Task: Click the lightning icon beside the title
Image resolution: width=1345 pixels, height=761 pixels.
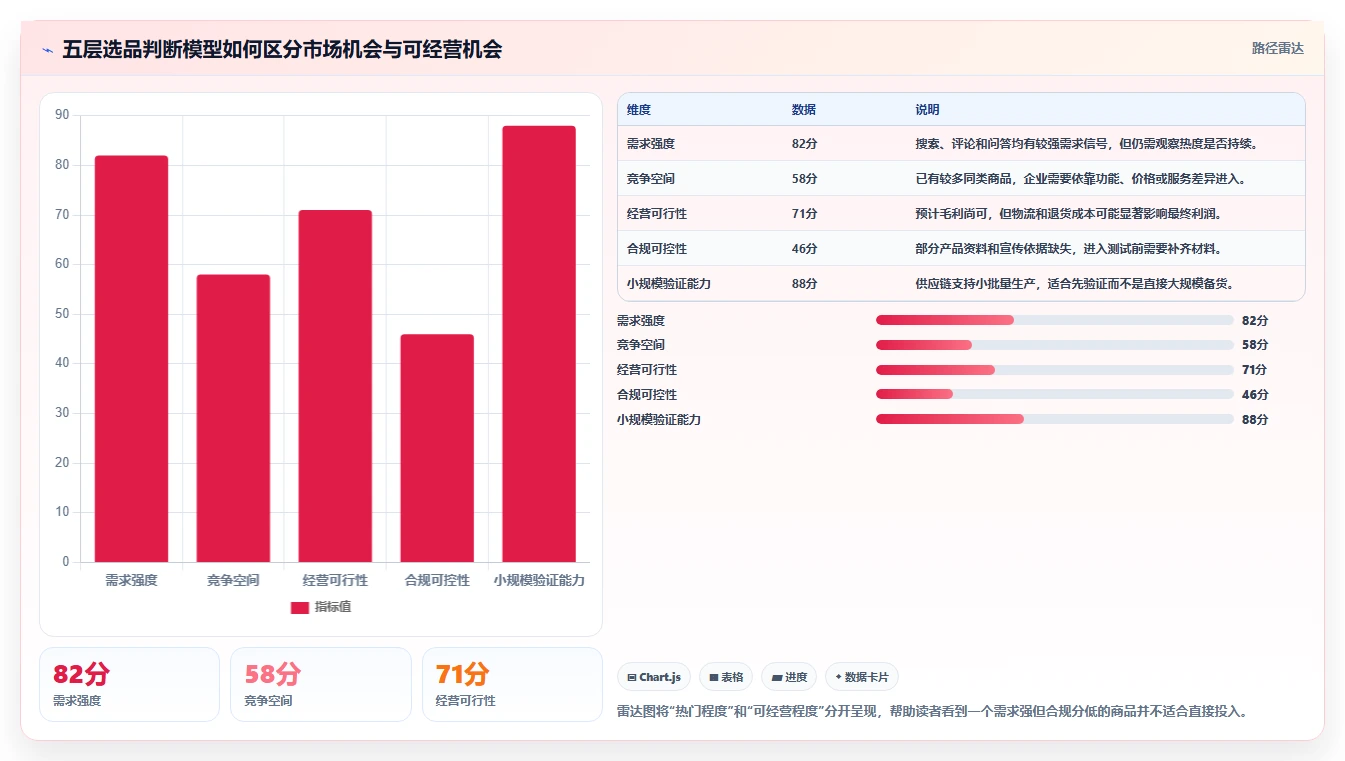Action: [48, 50]
